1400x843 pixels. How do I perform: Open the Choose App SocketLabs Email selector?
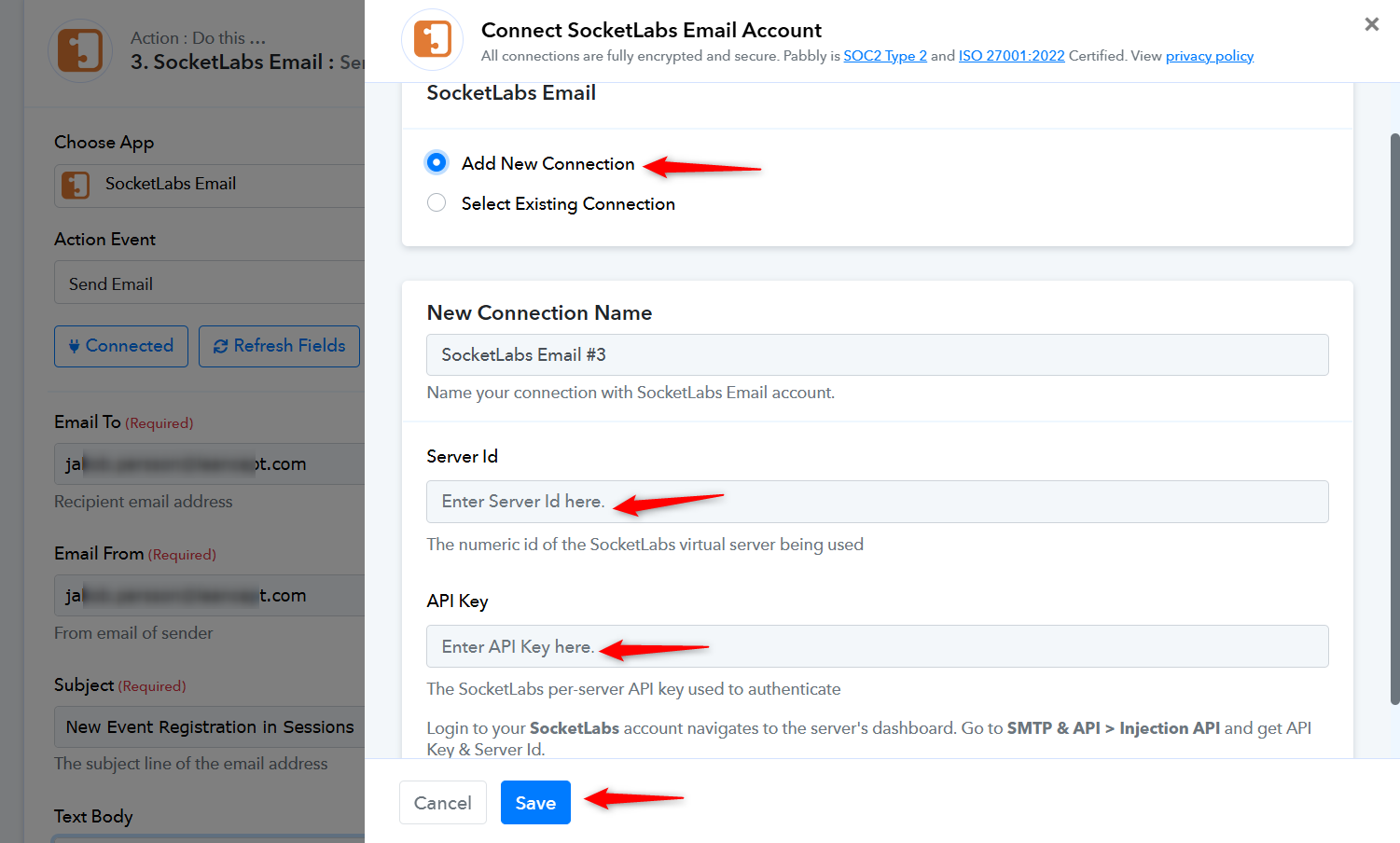(210, 186)
